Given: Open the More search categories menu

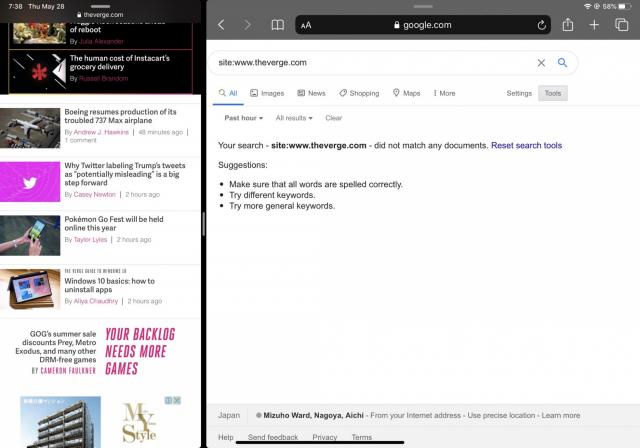Looking at the screenshot, I should [x=443, y=93].
